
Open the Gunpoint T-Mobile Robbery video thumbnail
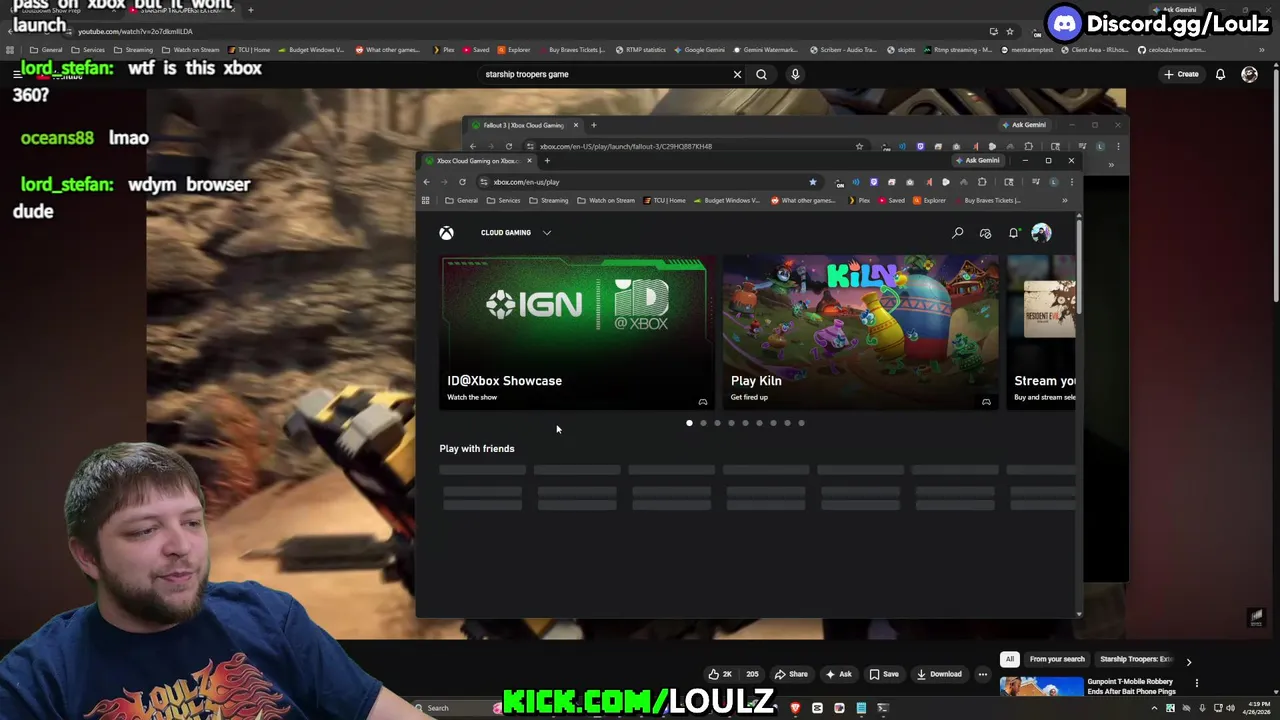(x=1041, y=688)
